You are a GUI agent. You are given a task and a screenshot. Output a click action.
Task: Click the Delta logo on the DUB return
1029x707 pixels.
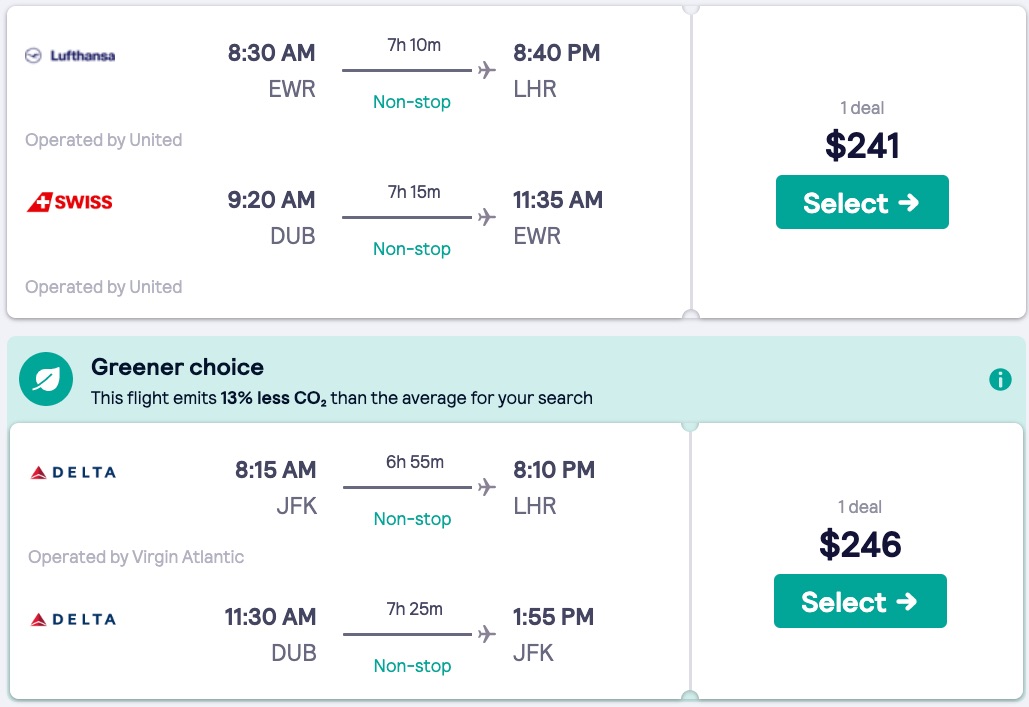74,619
